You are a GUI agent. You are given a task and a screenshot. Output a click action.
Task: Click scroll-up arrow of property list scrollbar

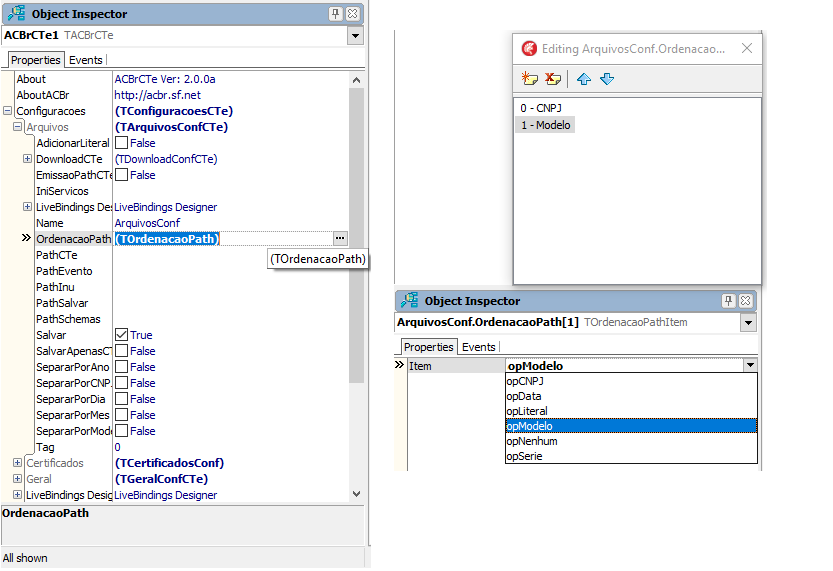tap(356, 80)
